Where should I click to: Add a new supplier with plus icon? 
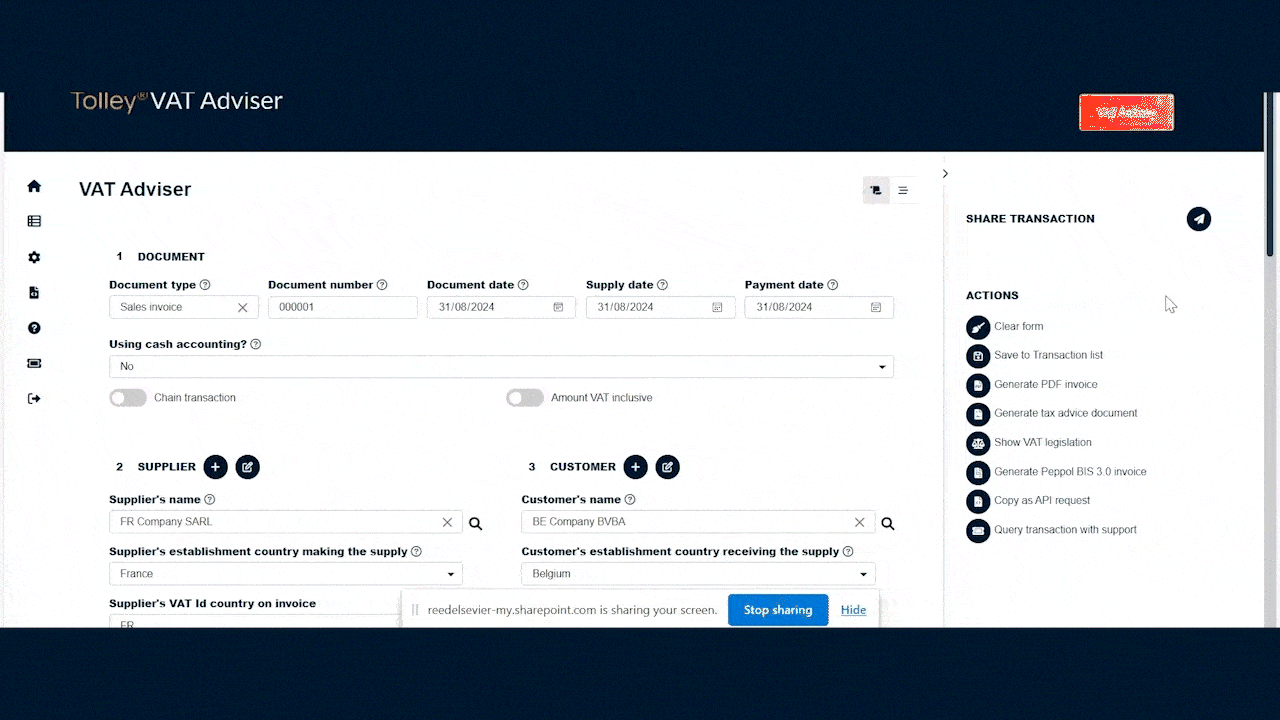click(x=215, y=467)
